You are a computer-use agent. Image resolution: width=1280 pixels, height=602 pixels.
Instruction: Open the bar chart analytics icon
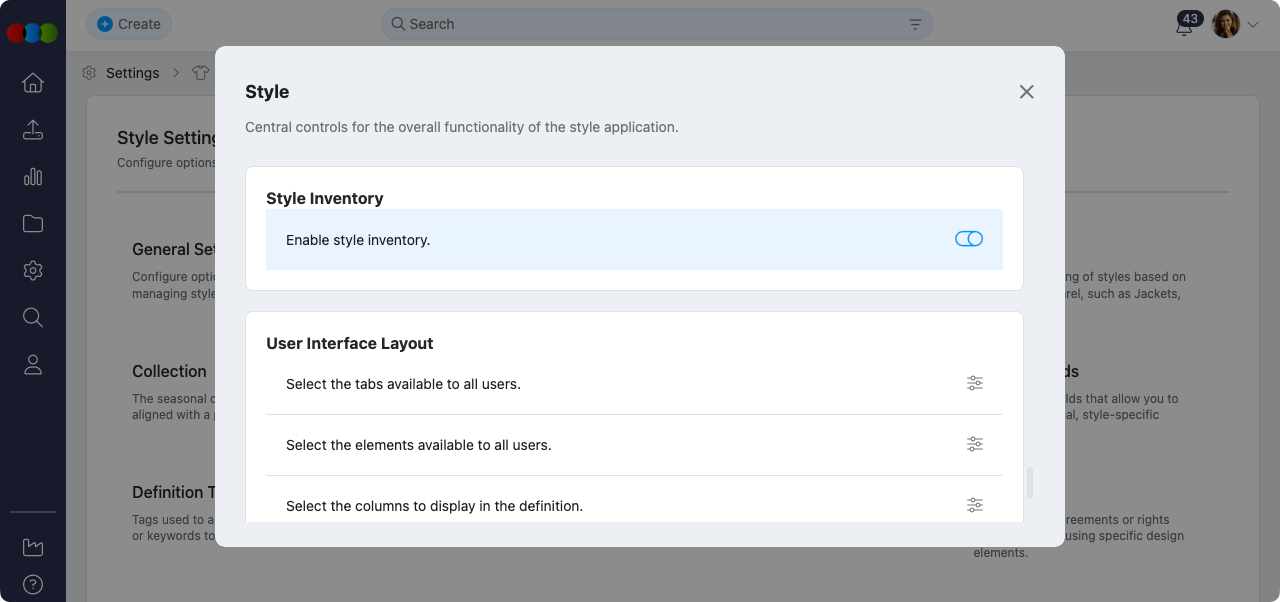pos(33,177)
